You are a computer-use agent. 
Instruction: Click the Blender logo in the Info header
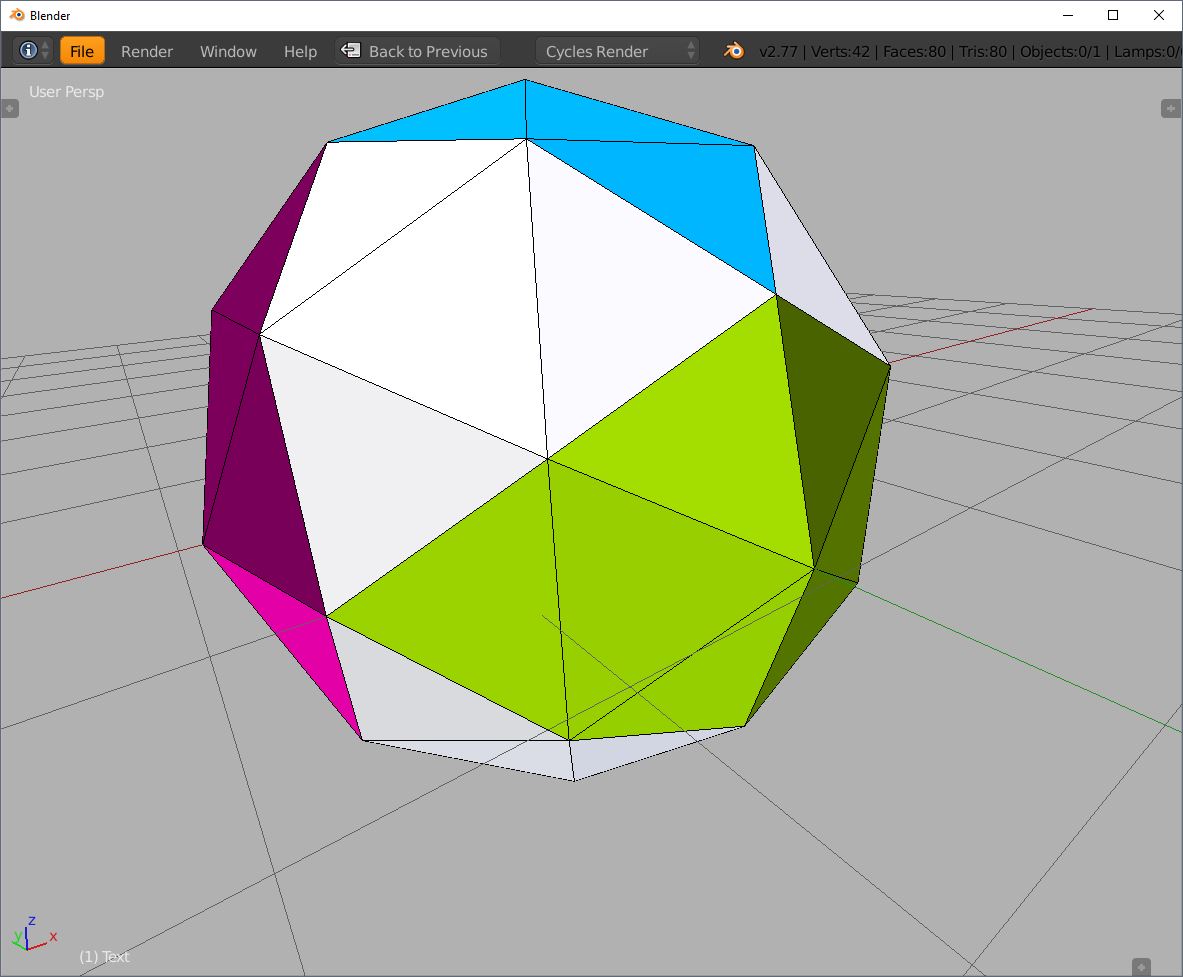(733, 51)
